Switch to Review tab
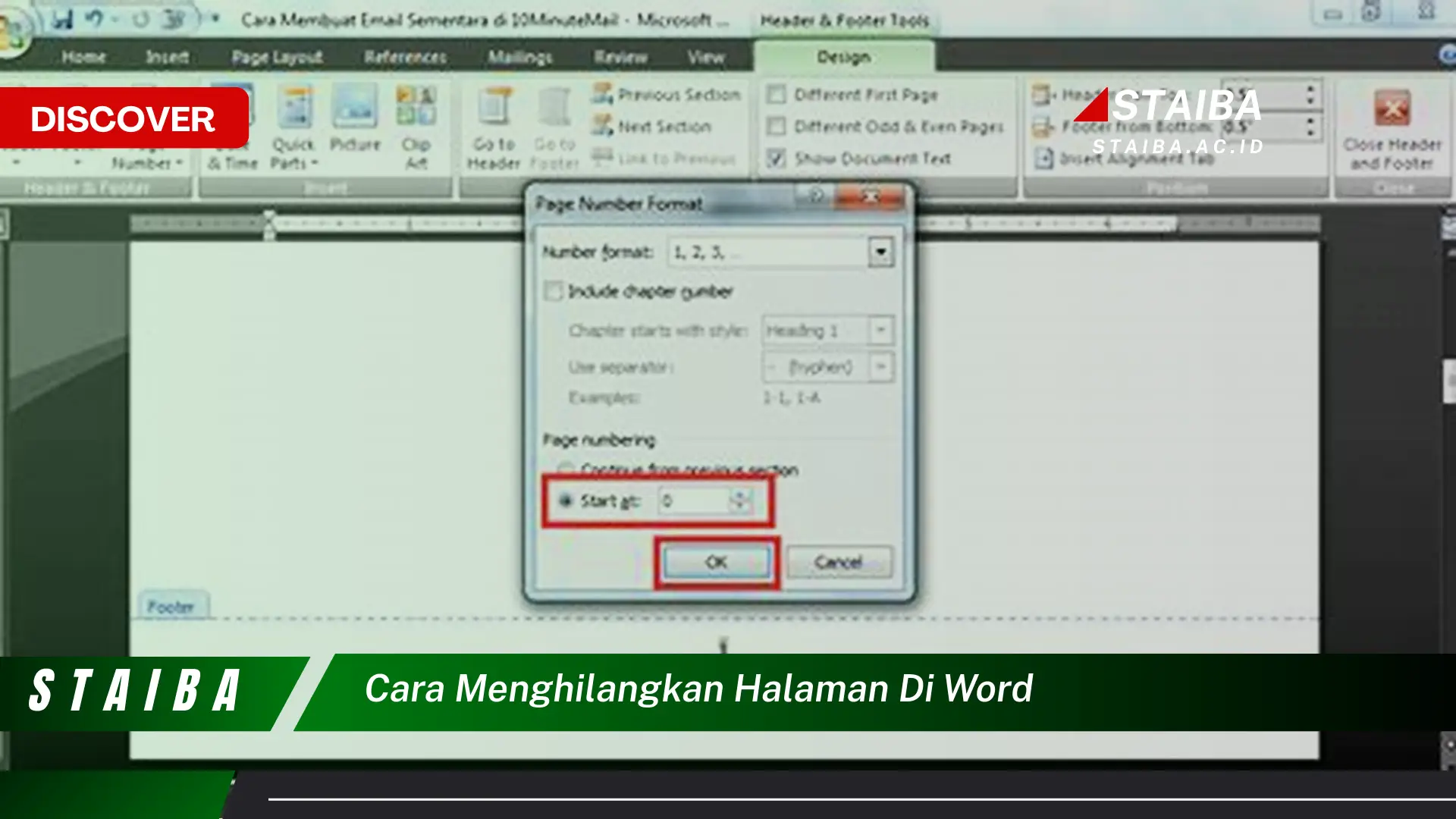Image resolution: width=1456 pixels, height=819 pixels. [620, 57]
